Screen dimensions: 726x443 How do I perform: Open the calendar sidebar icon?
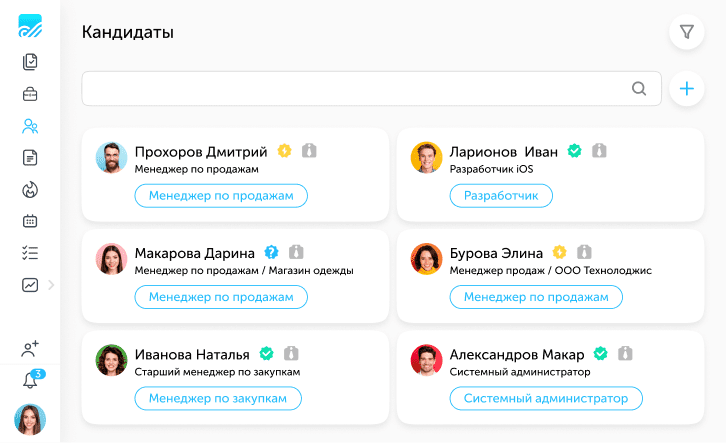(x=30, y=221)
